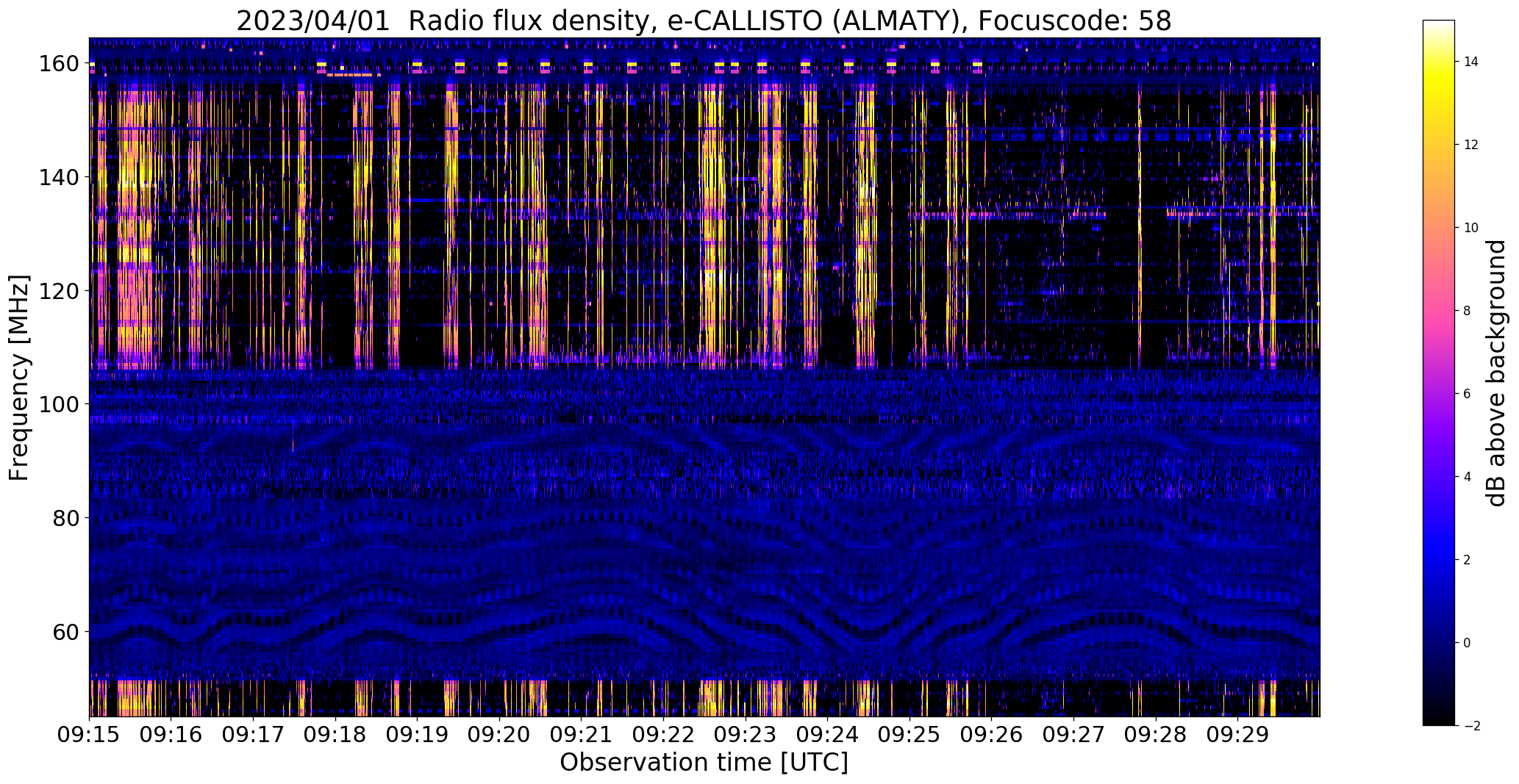1519x784 pixels.
Task: Pick the 10 dB colorbar tick label
Action: click(x=1471, y=228)
